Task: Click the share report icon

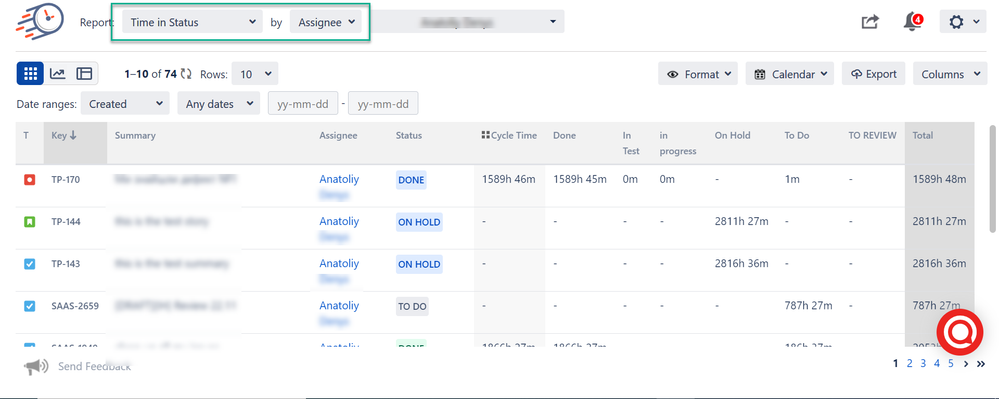Action: 870,22
